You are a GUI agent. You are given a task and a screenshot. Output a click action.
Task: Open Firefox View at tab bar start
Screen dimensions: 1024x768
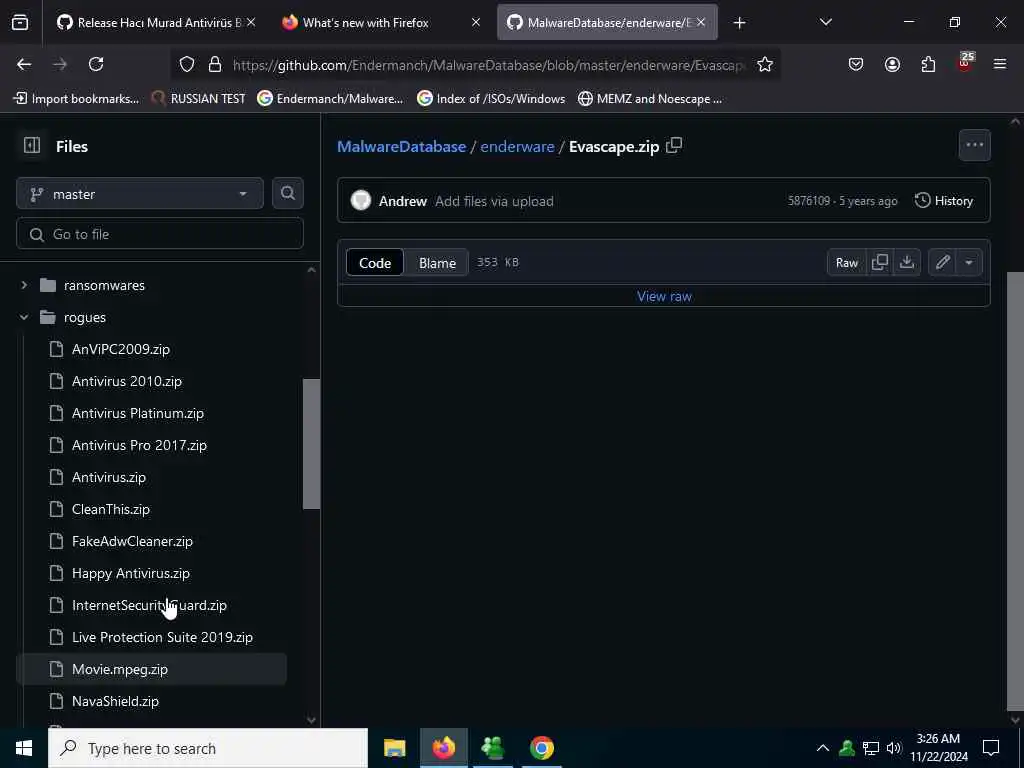(20, 22)
